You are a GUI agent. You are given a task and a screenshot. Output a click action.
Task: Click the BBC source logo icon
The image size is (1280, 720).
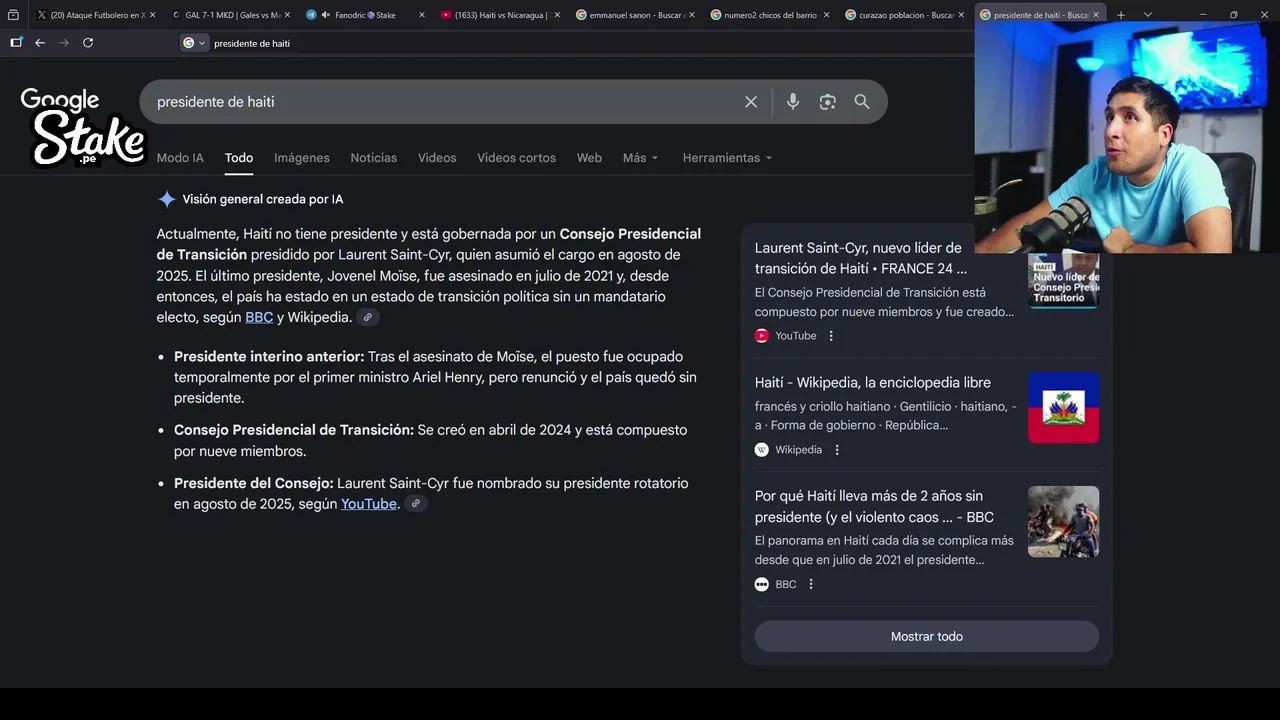tap(762, 584)
